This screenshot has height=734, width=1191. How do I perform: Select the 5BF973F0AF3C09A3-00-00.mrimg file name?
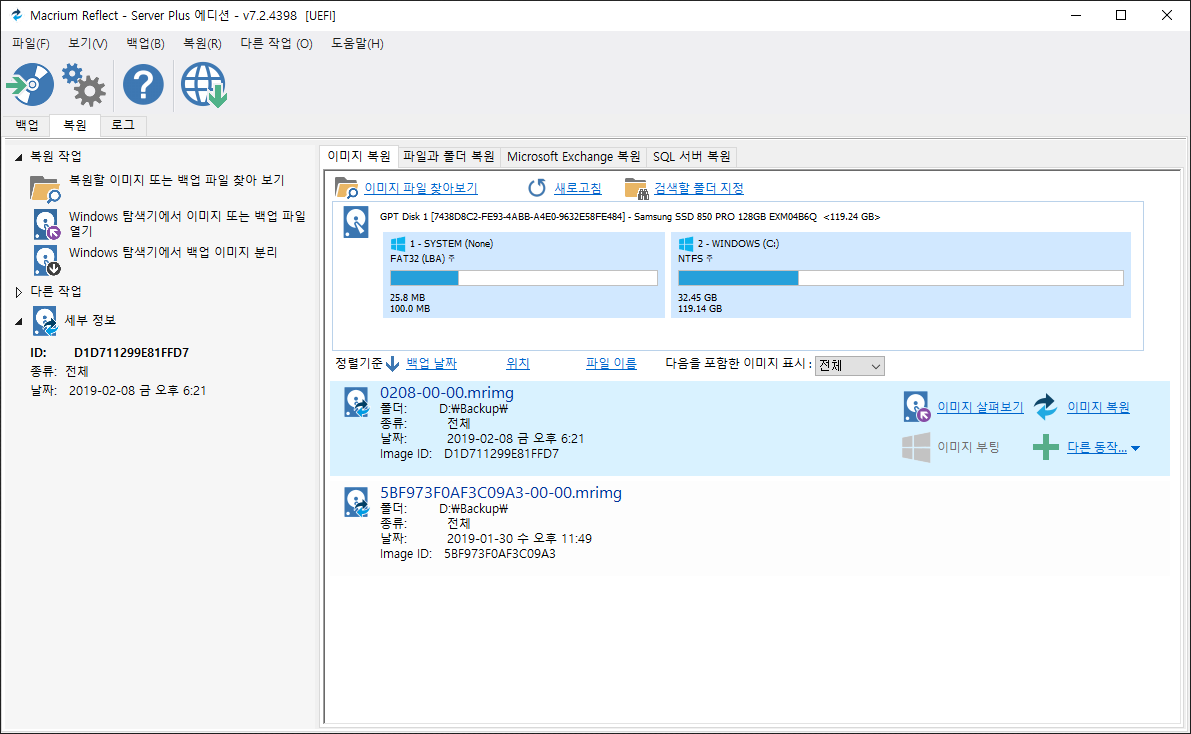[x=501, y=492]
